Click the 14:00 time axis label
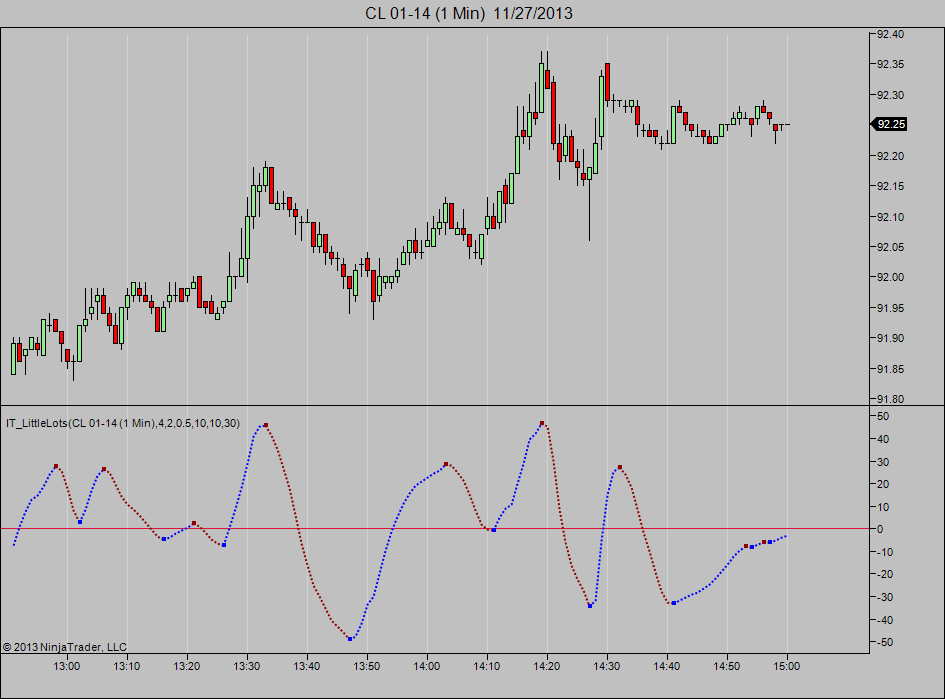Screen dimensions: 945x699 (x=427, y=666)
